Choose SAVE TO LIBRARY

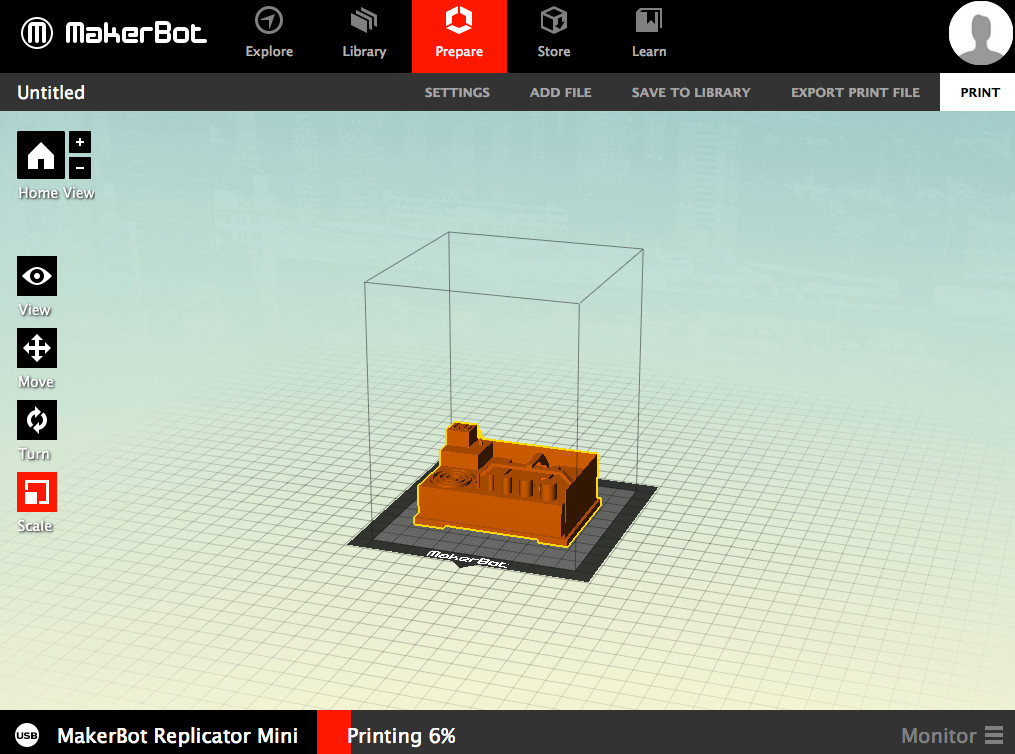691,93
